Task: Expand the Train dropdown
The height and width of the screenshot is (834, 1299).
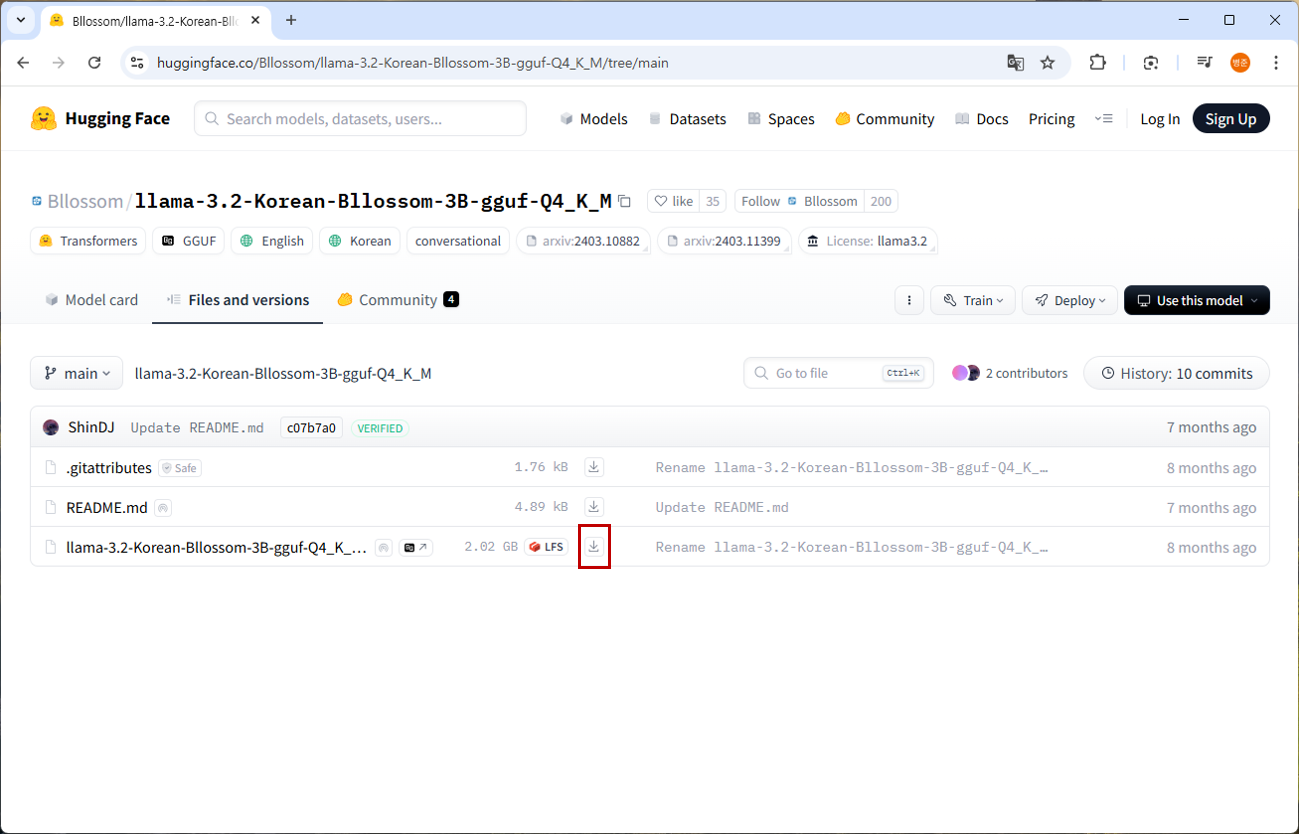Action: pyautogui.click(x=973, y=300)
